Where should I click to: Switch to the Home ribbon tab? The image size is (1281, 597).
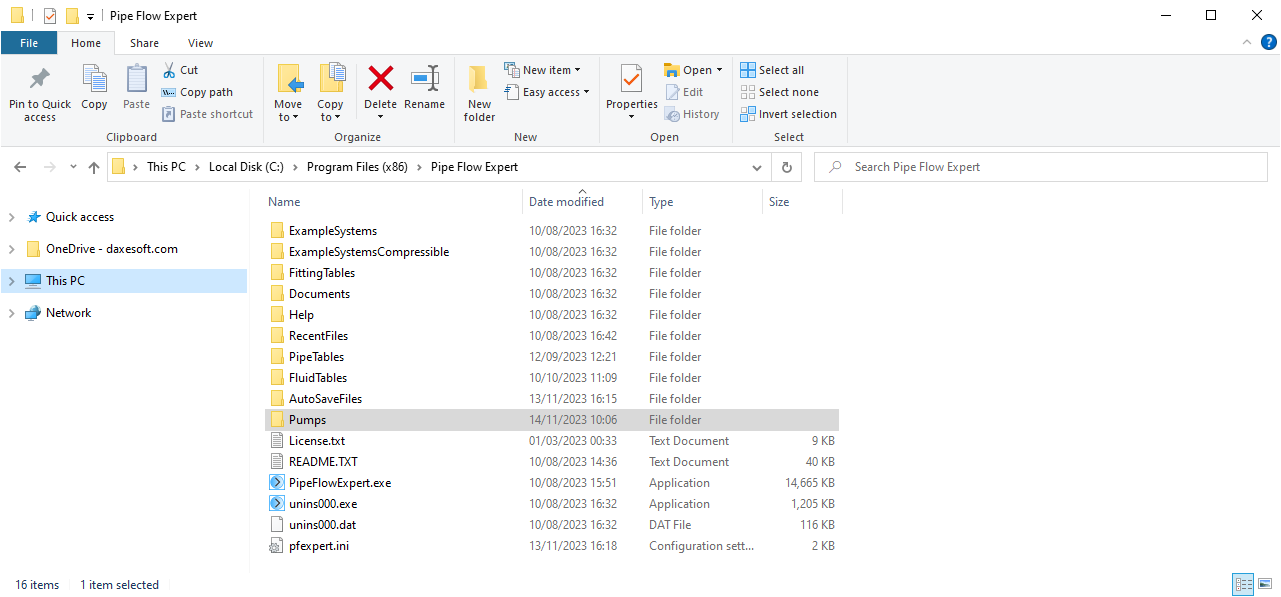pos(86,43)
